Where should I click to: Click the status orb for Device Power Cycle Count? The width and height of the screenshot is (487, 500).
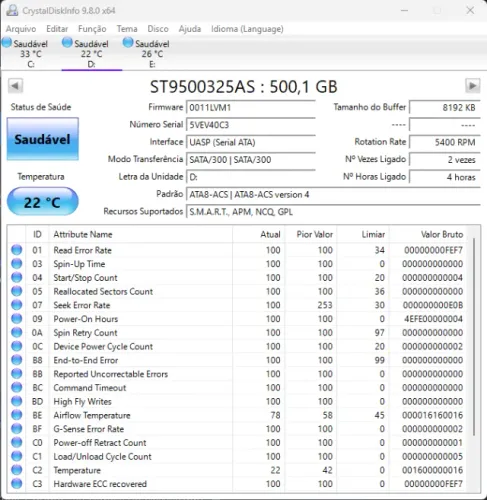coord(17,346)
